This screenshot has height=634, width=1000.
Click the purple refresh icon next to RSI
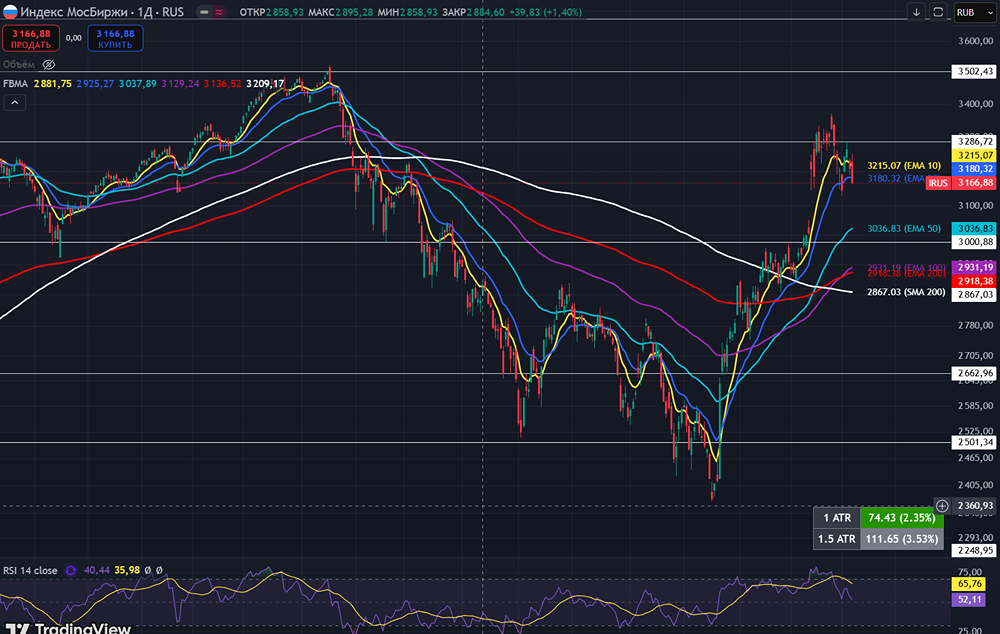pyautogui.click(x=71, y=570)
